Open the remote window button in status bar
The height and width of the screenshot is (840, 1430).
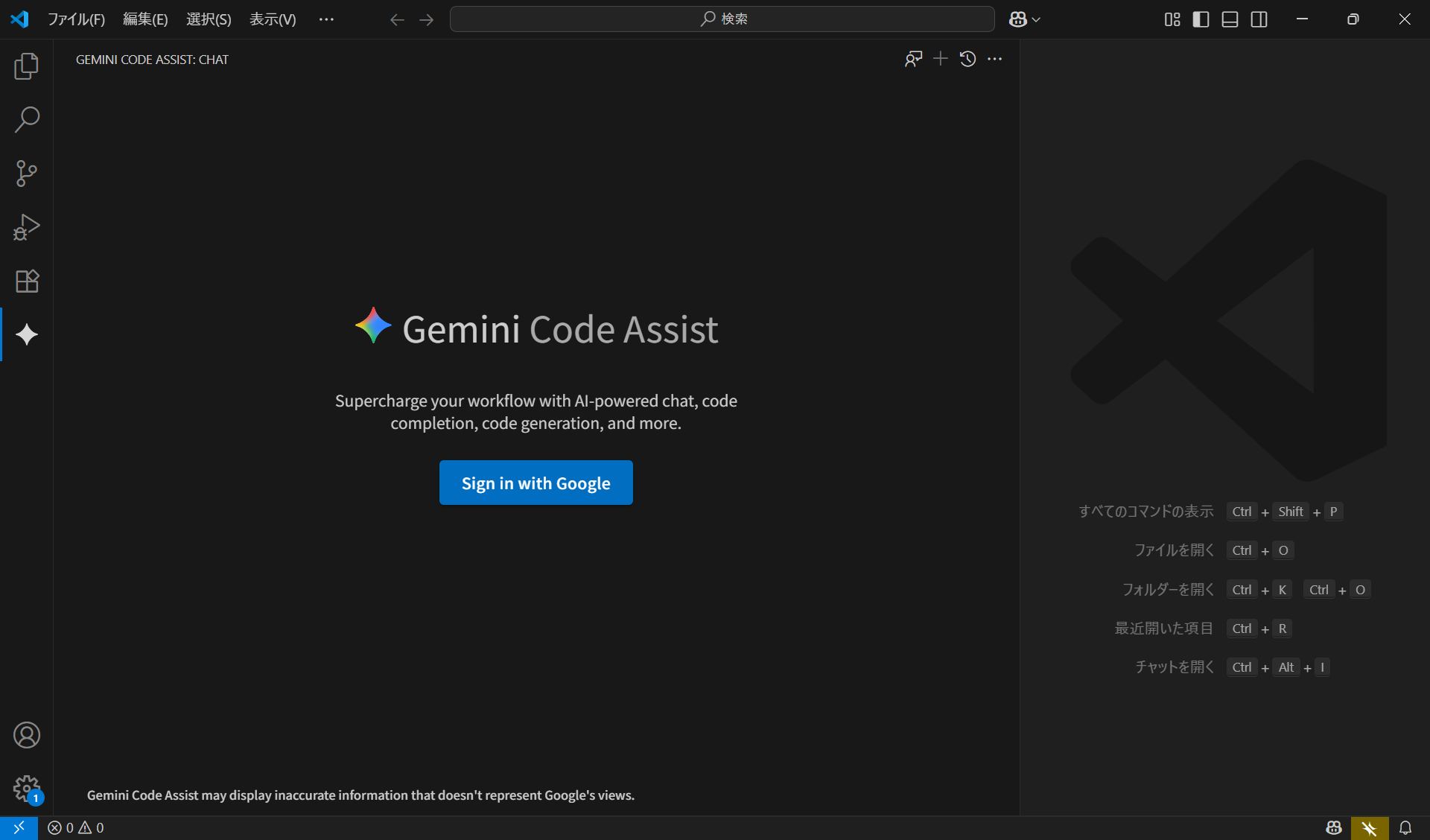pyautogui.click(x=19, y=827)
